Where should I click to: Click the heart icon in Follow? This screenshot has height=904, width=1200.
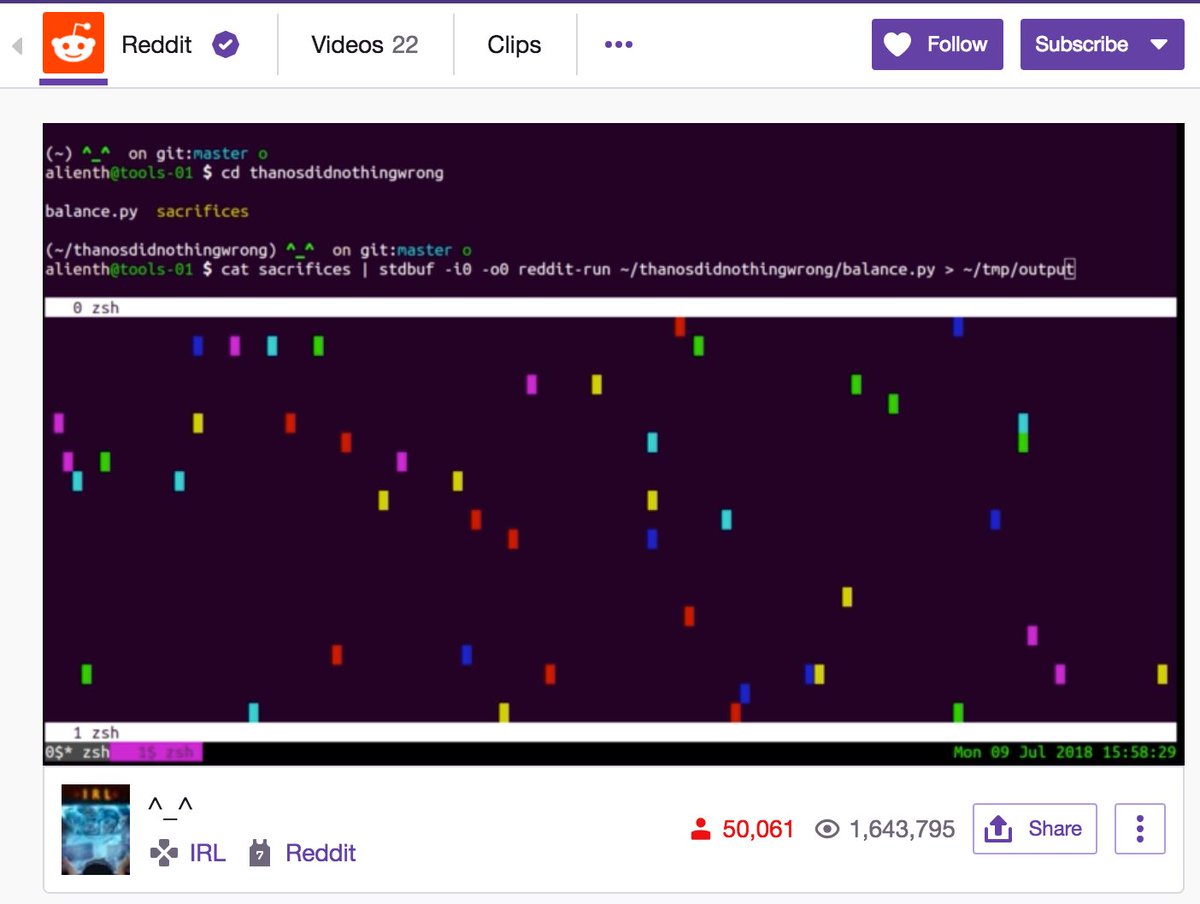[x=898, y=44]
